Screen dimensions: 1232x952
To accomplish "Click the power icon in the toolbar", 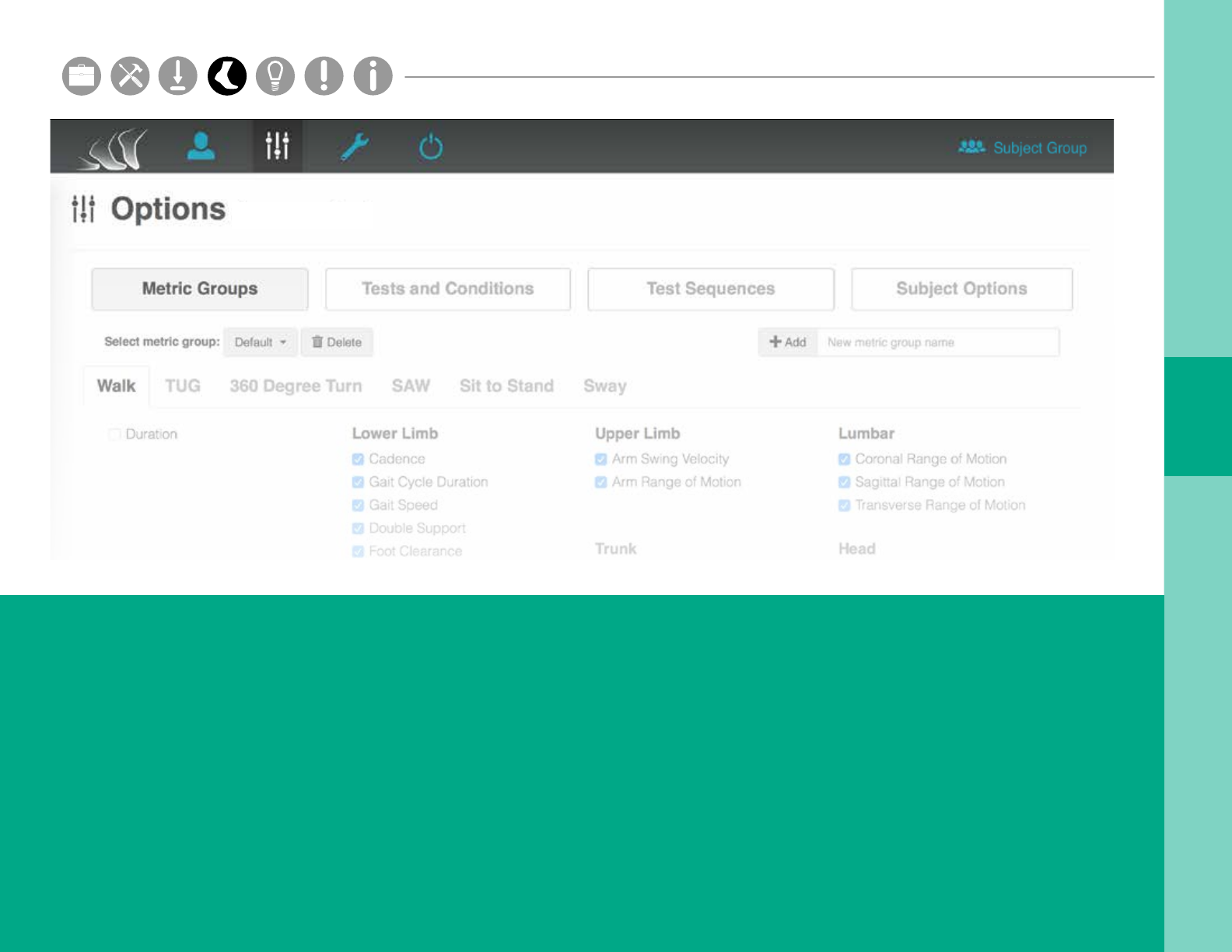I will click(431, 146).
